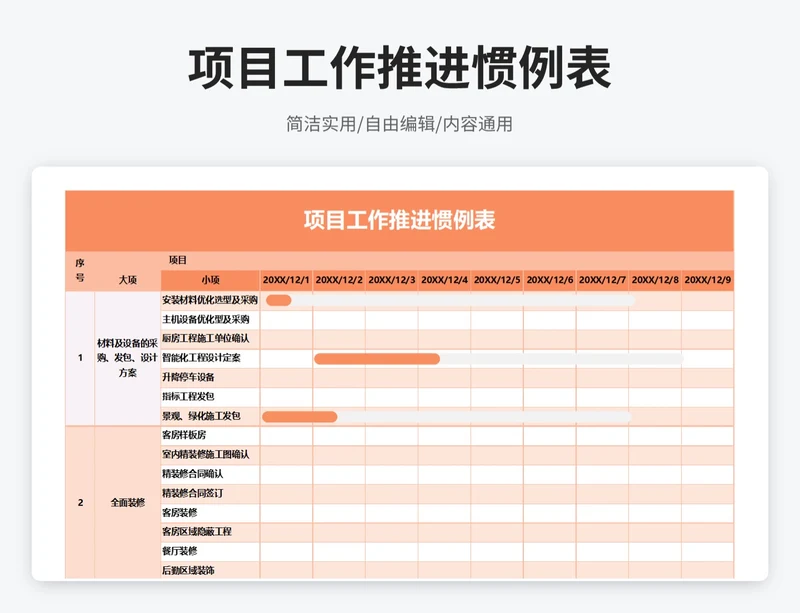Viewport: 800px width, 613px height.
Task: Select the 20XX/12/4 date column header
Action: coord(444,280)
